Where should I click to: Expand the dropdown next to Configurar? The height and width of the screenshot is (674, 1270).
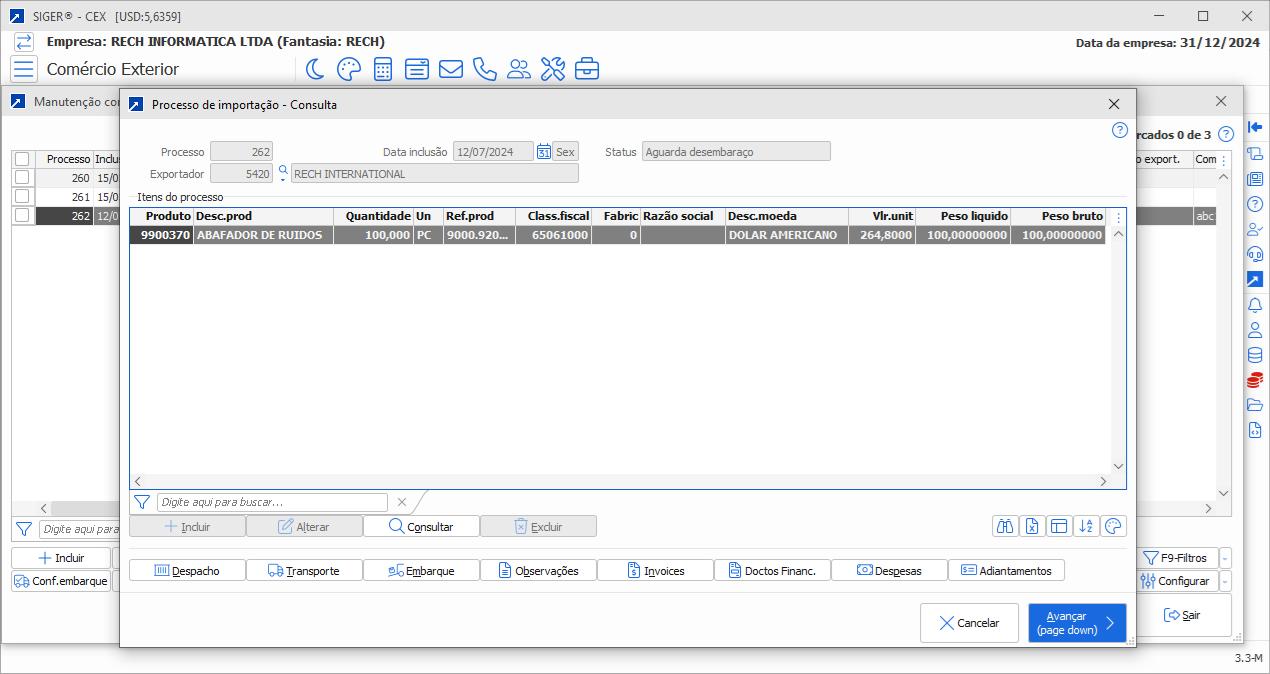coord(1226,582)
